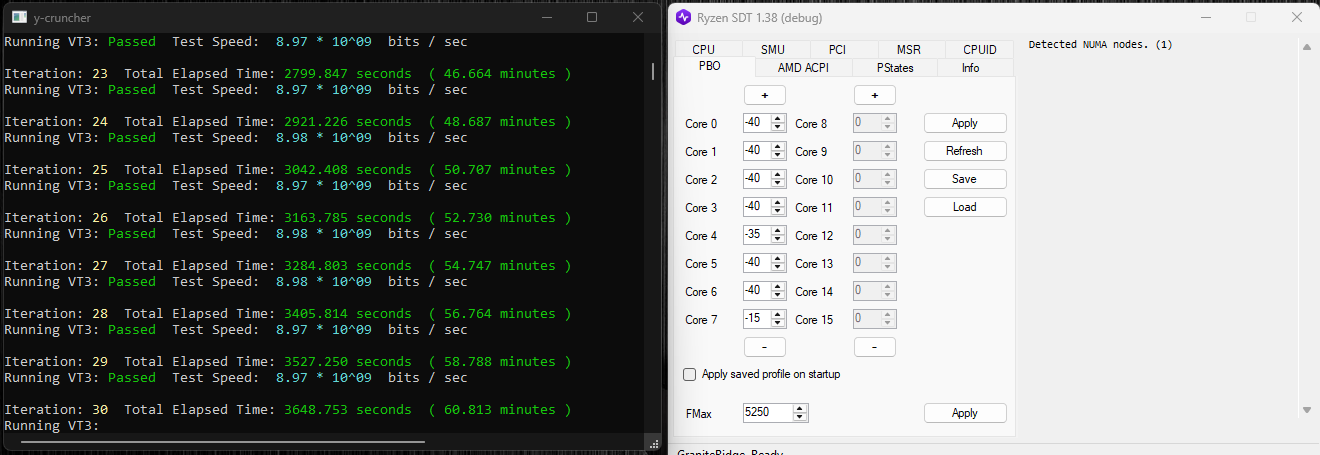Image resolution: width=1320 pixels, height=455 pixels.
Task: Click the 3648.753 seconds elapsed time
Action: 347,410
